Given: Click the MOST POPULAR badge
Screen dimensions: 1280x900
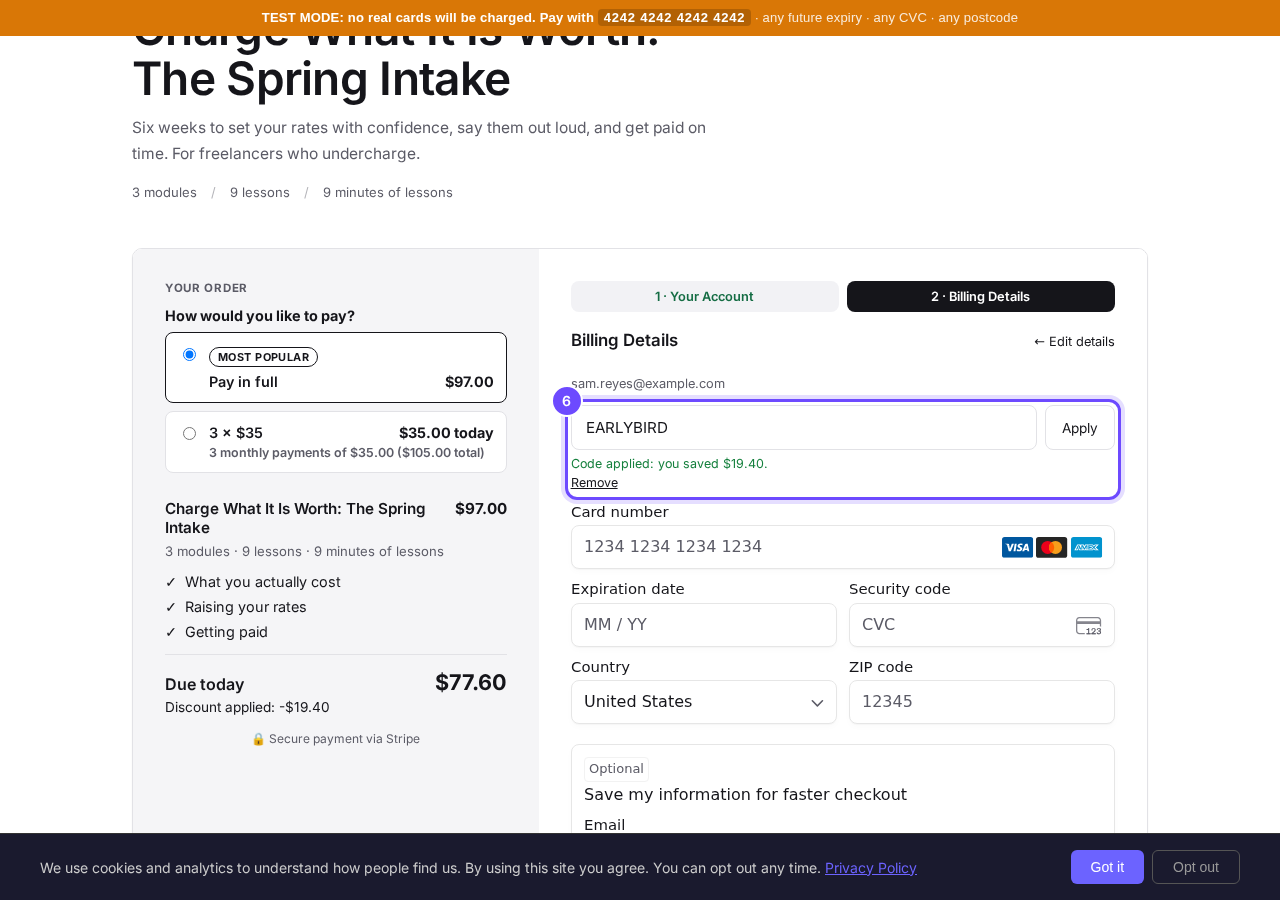Looking at the screenshot, I should pyautogui.click(x=263, y=357).
